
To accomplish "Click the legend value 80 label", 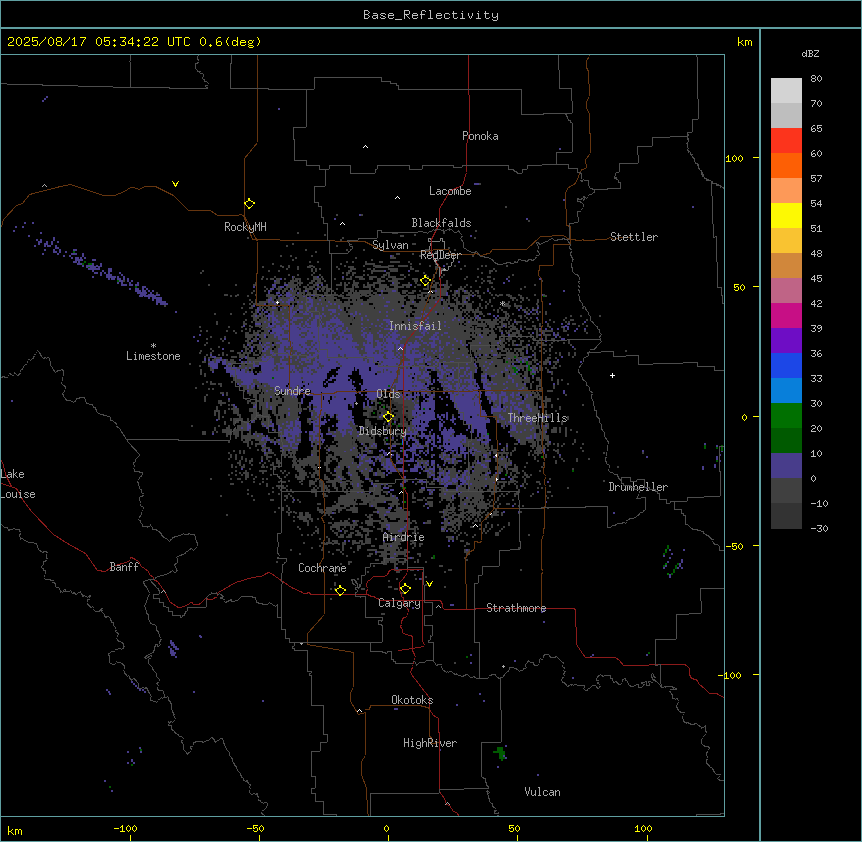I will pos(816,79).
